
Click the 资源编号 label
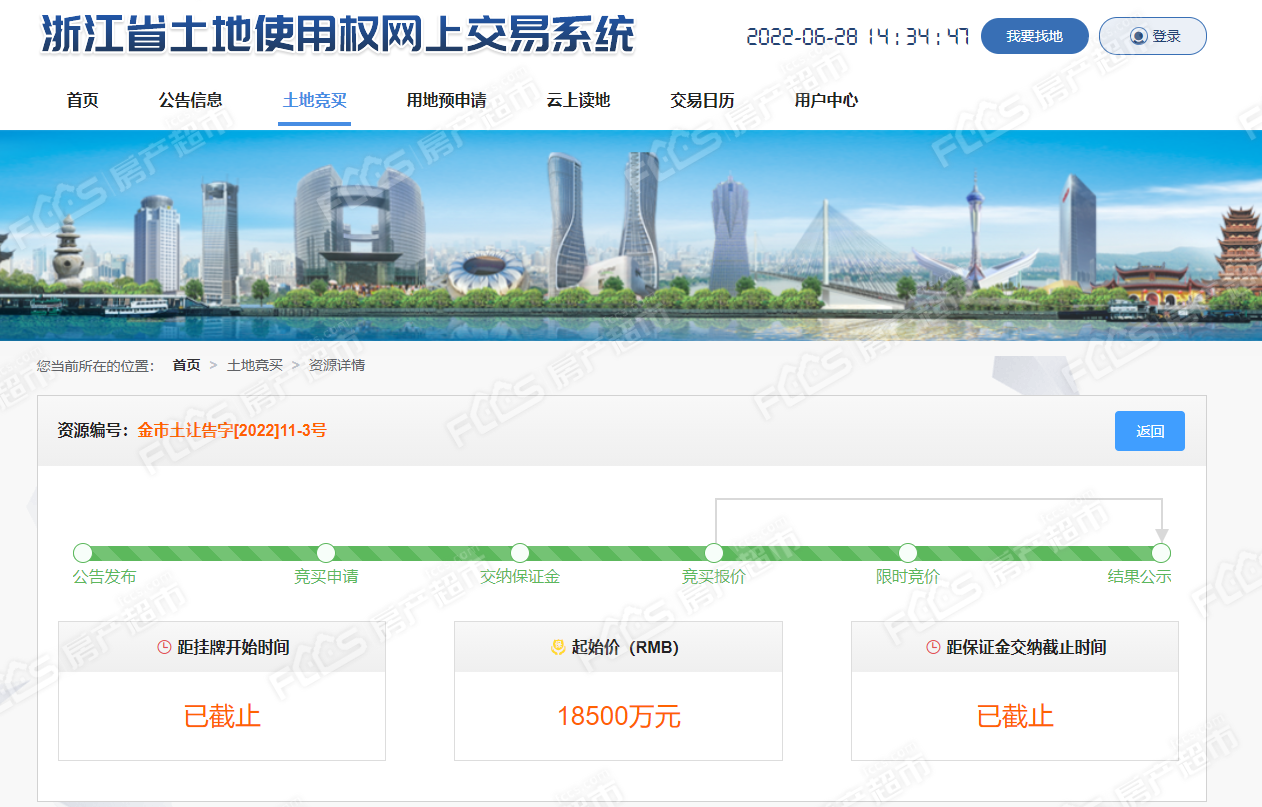coord(93,431)
